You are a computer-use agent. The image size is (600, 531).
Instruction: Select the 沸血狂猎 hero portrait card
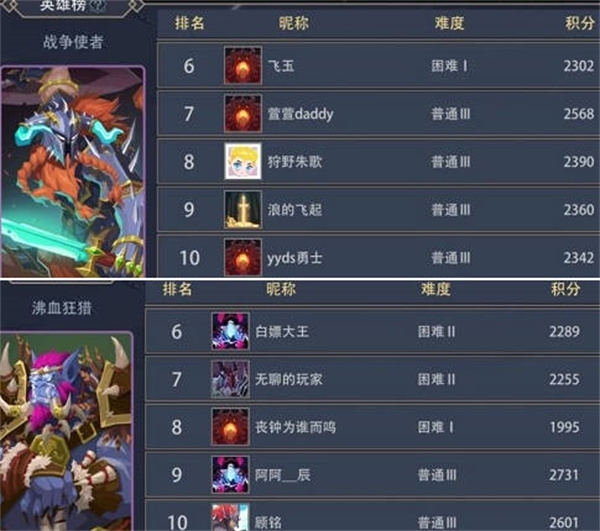pyautogui.click(x=67, y=431)
